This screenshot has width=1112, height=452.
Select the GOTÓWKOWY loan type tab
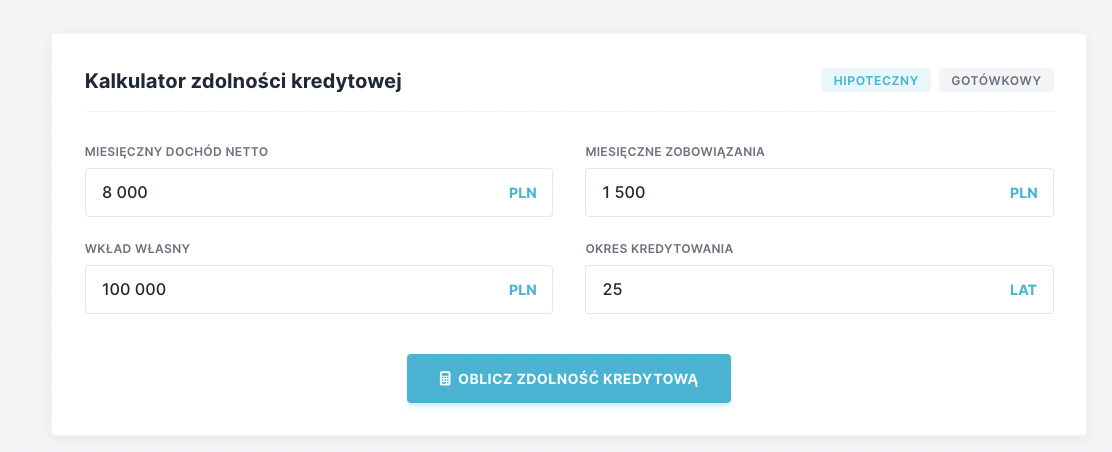pyautogui.click(x=996, y=81)
